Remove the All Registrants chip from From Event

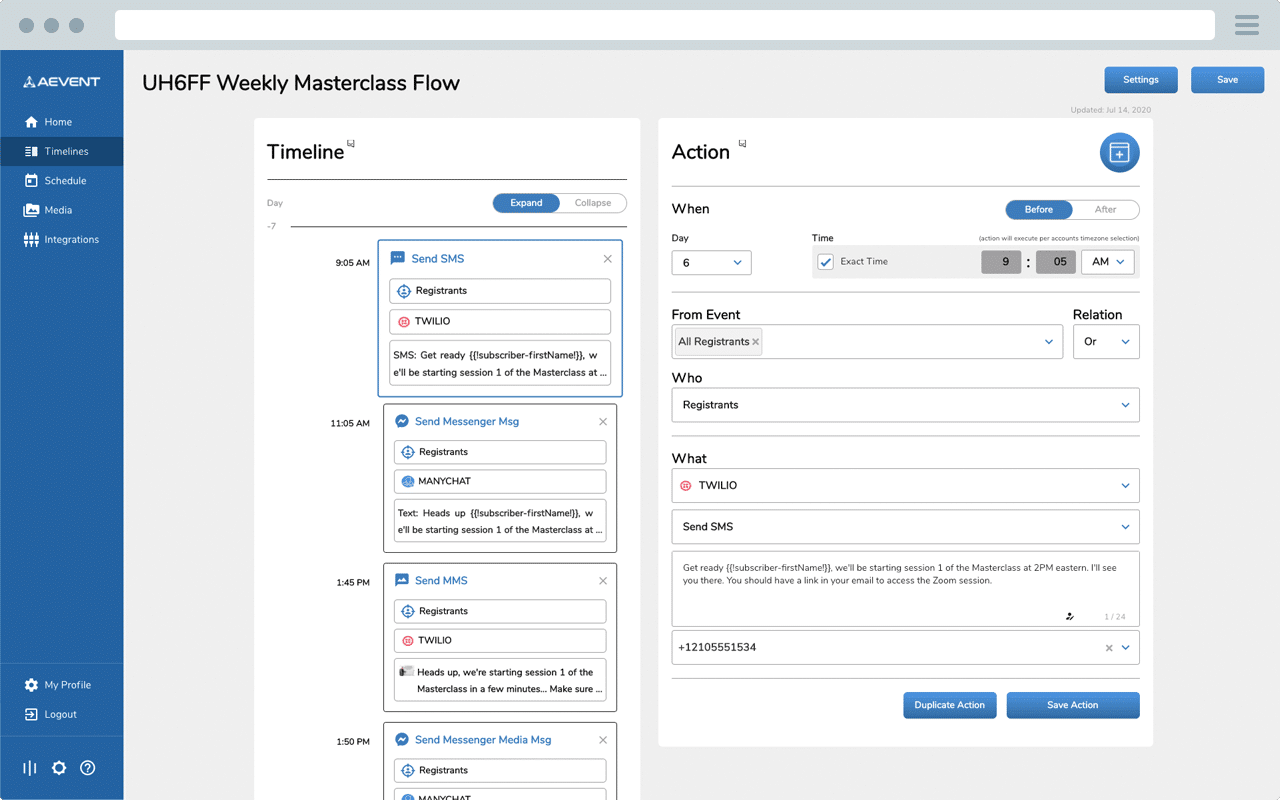[756, 342]
